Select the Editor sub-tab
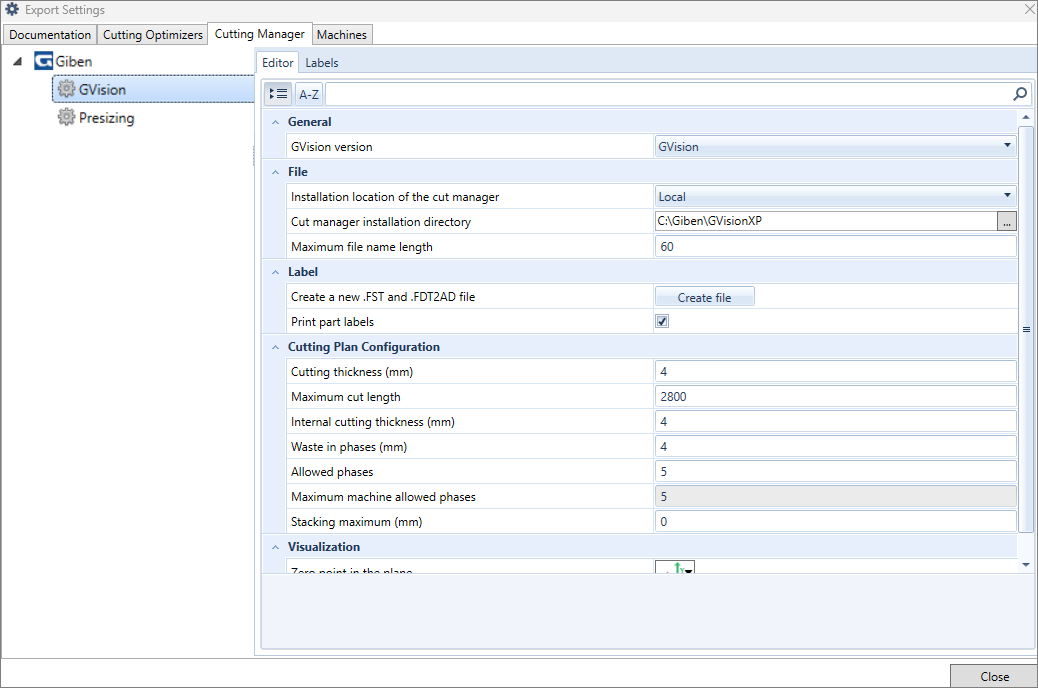The image size is (1038, 688). 277,62
